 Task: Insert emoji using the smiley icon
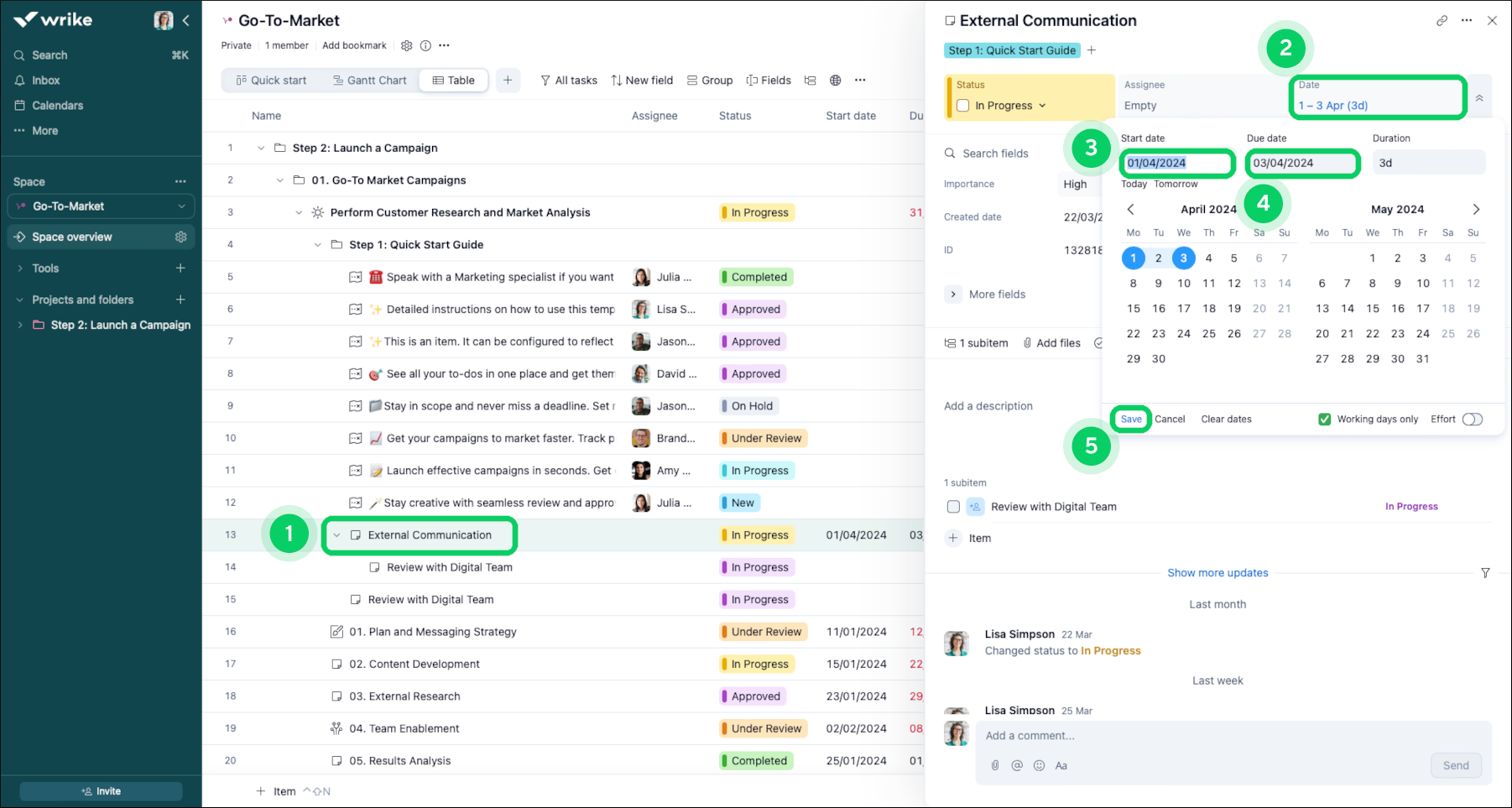[x=1039, y=765]
